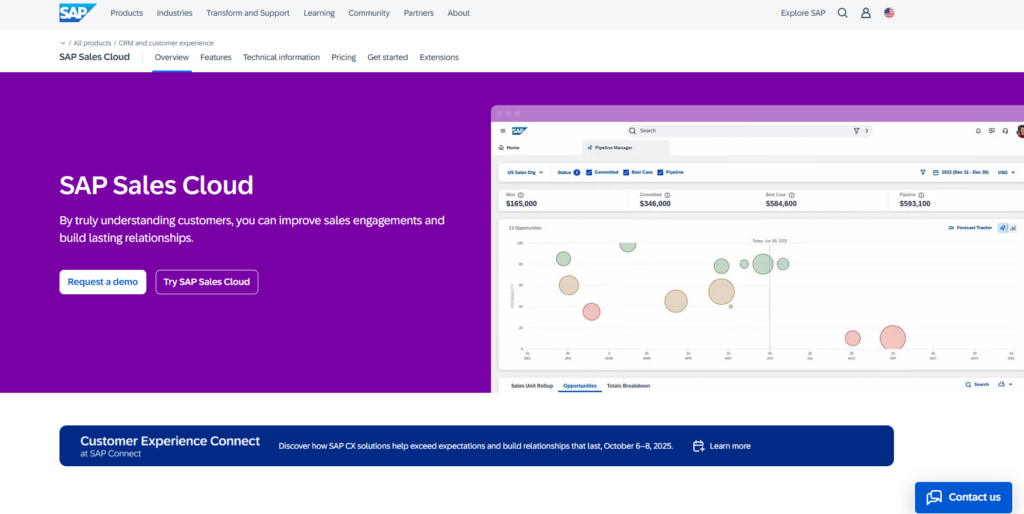Click the Try SAP Sales Cloud button
The height and width of the screenshot is (514, 1024).
coord(206,282)
